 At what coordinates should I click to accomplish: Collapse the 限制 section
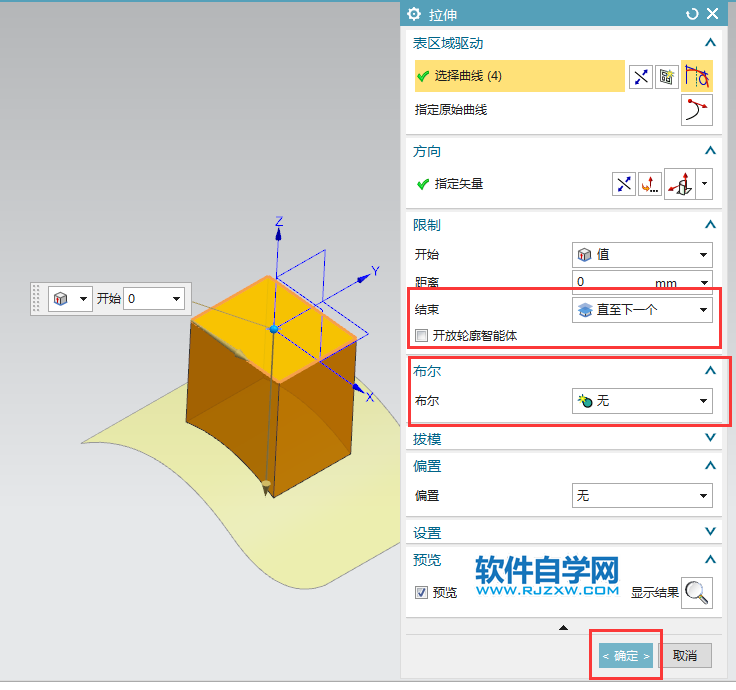coord(710,225)
